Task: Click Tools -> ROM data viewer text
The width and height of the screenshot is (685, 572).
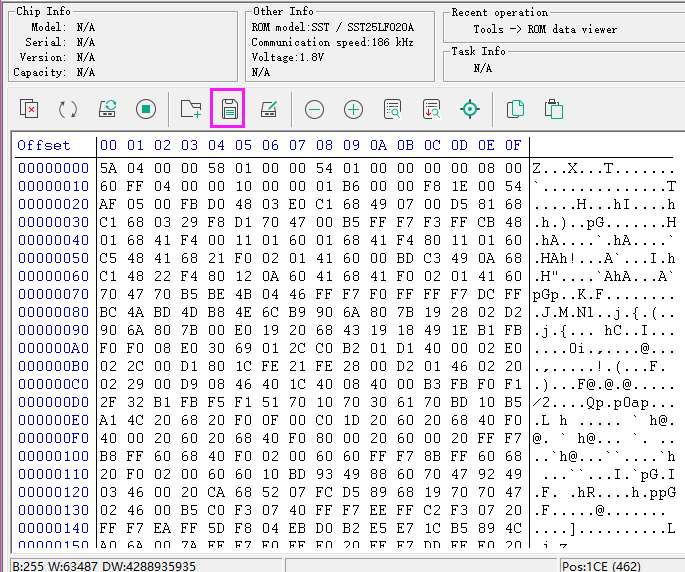Action: coord(545,29)
